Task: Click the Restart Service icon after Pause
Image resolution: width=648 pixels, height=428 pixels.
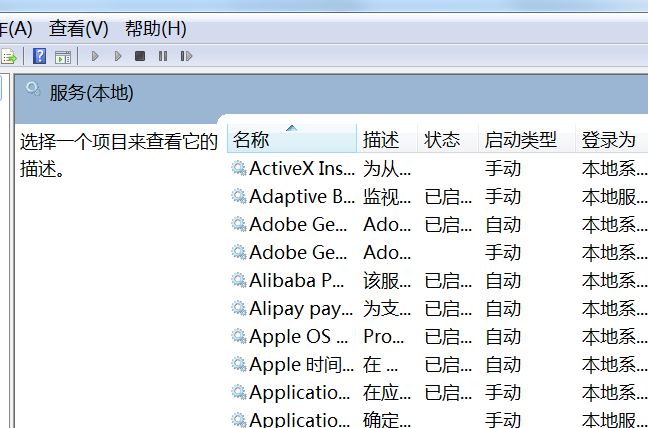Action: click(186, 57)
